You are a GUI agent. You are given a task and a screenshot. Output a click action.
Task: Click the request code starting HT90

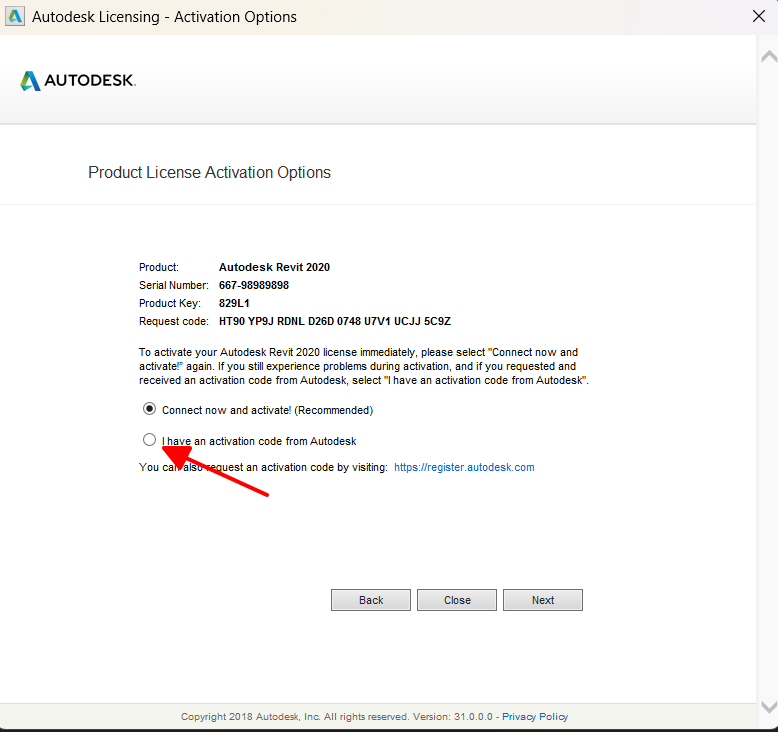(335, 322)
